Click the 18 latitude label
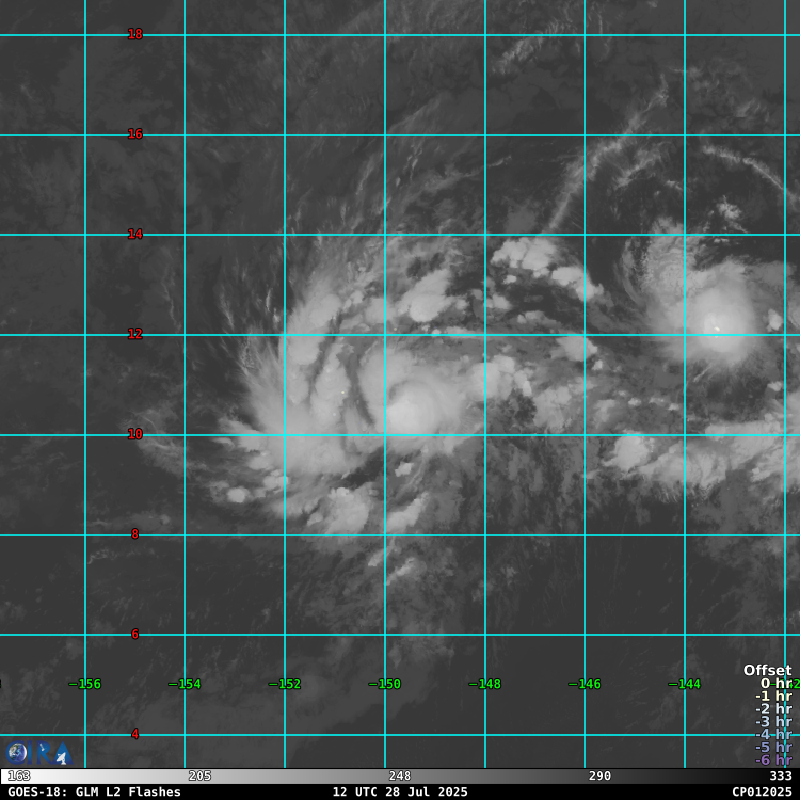800x800 pixels. point(135,34)
